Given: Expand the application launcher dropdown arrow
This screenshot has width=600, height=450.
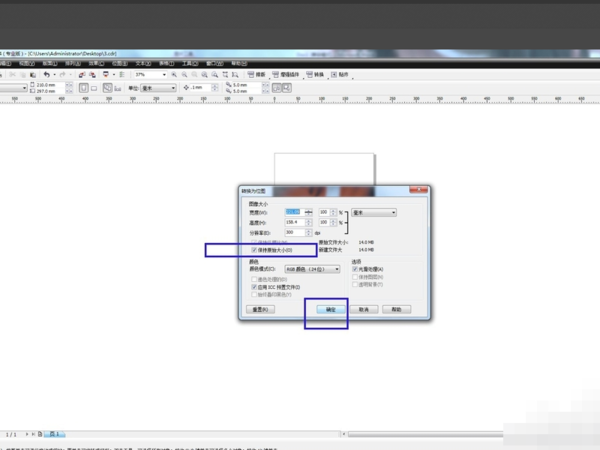Looking at the screenshot, I should 114,75.
